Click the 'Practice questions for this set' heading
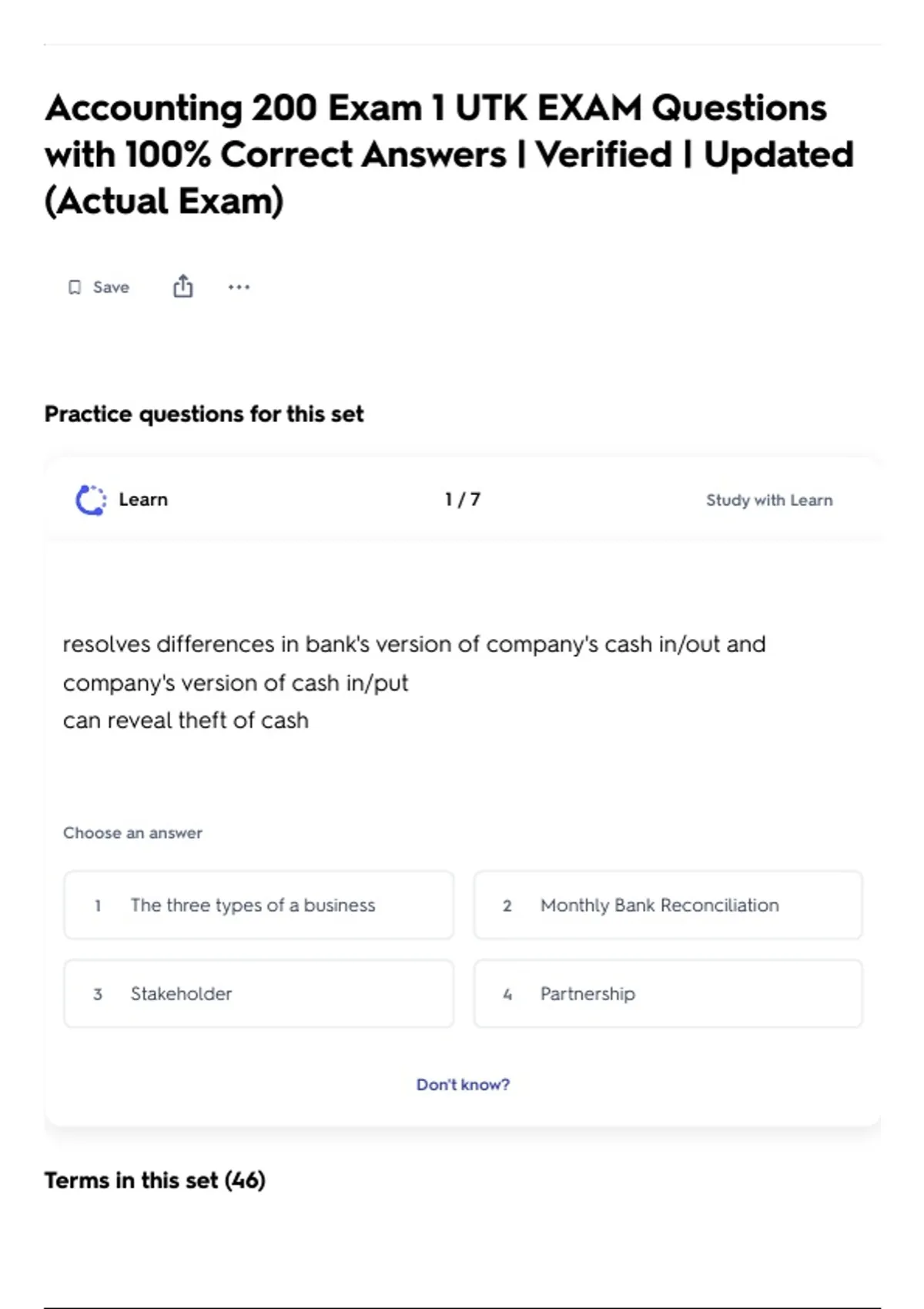 click(x=204, y=414)
